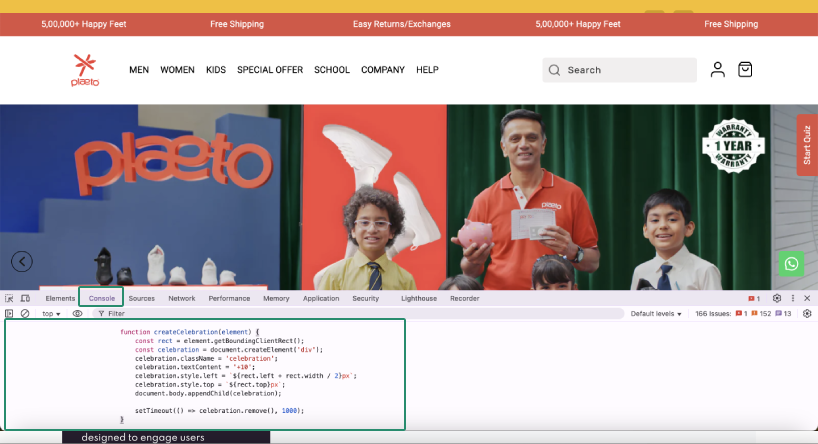The height and width of the screenshot is (444, 818).
Task: Click the Plaeto logo
Action: pos(85,70)
